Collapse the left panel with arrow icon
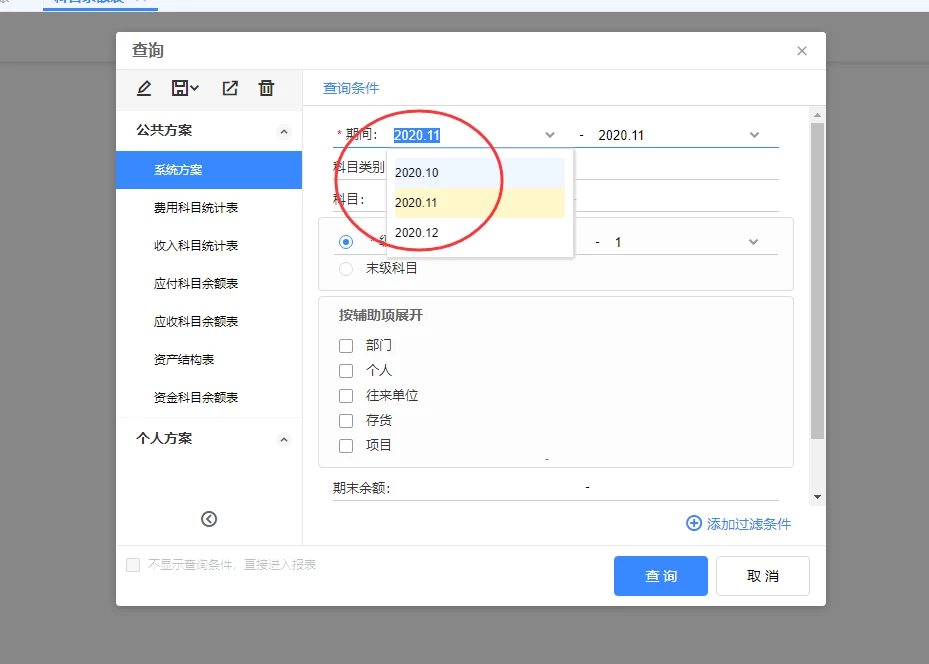The image size is (929, 664). tap(209, 519)
